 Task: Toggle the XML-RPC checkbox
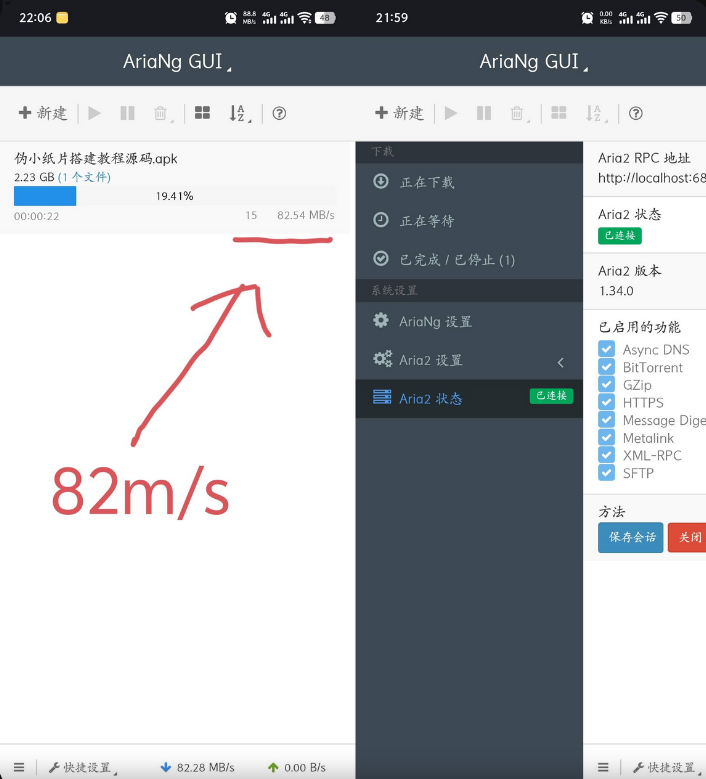point(607,455)
